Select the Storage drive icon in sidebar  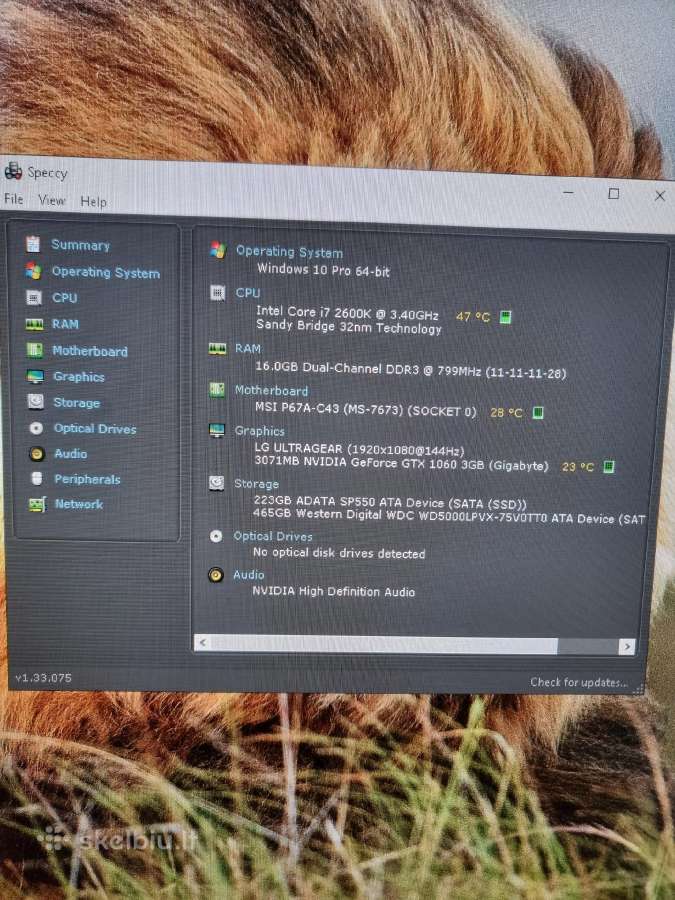(x=36, y=402)
